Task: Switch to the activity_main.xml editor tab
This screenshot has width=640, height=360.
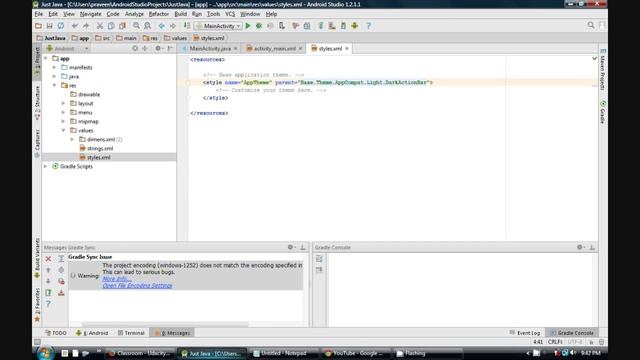Action: coord(274,49)
